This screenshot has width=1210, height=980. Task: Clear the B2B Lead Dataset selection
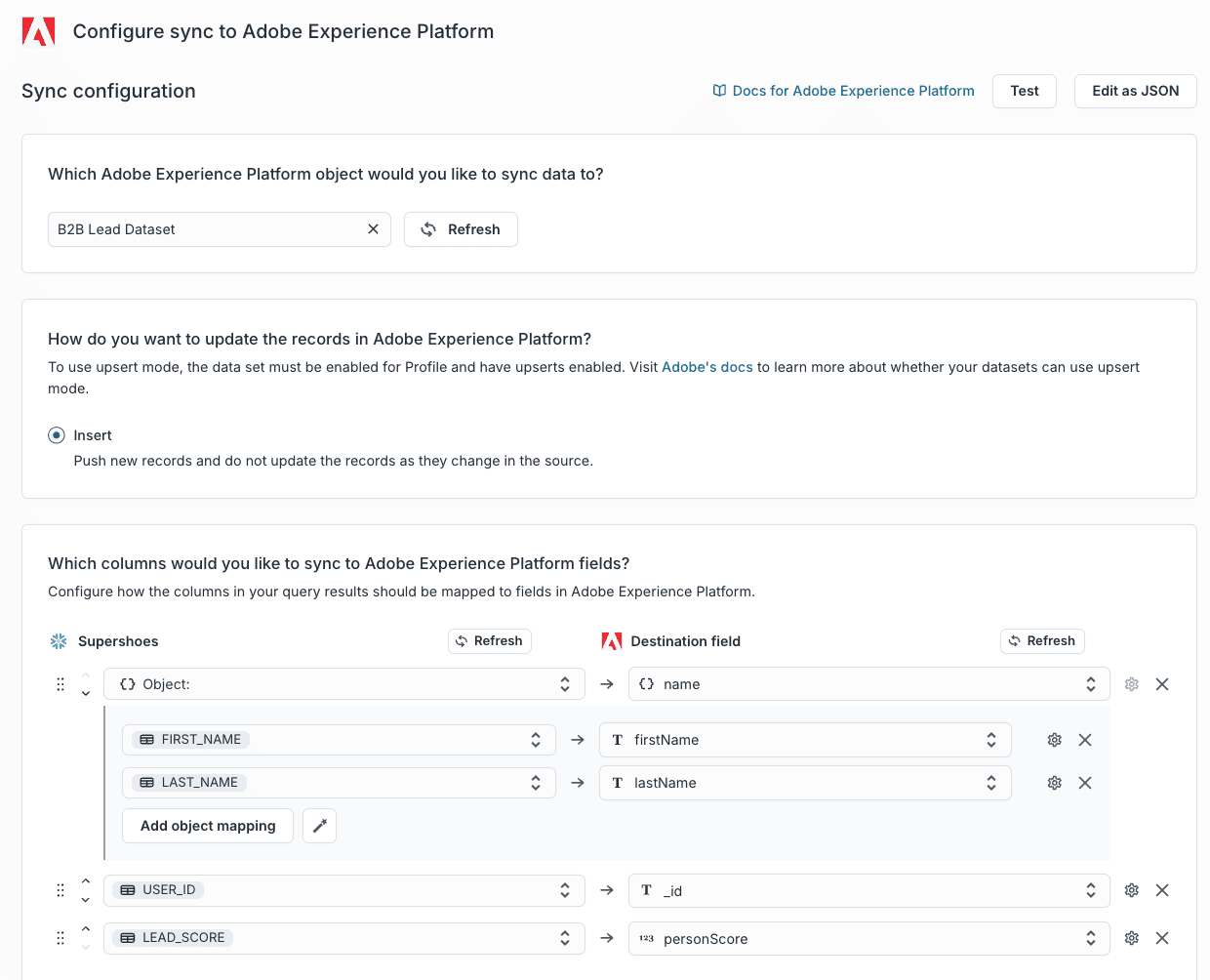pyautogui.click(x=373, y=229)
